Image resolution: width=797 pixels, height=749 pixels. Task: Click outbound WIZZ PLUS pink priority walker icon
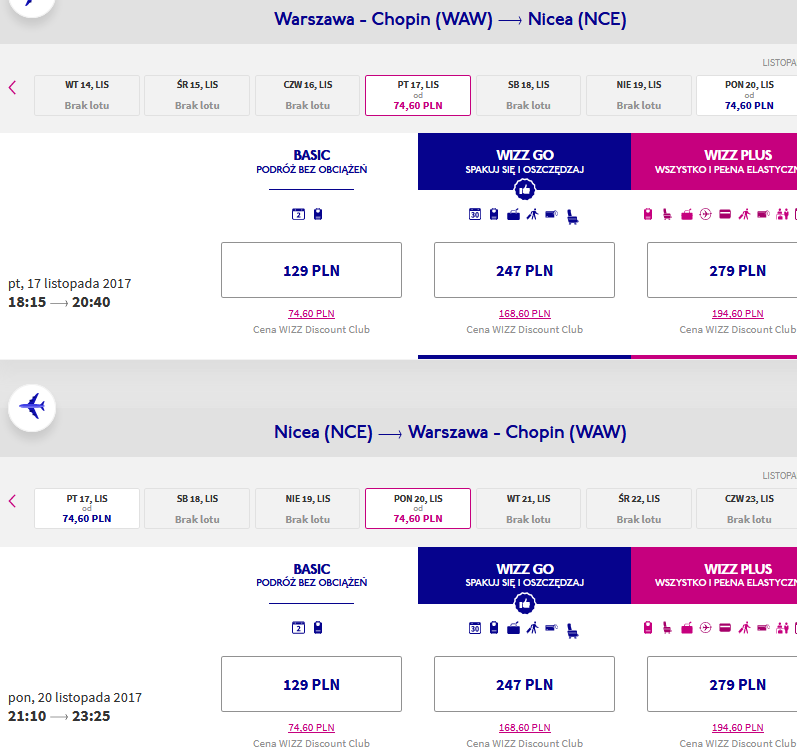pos(744,214)
